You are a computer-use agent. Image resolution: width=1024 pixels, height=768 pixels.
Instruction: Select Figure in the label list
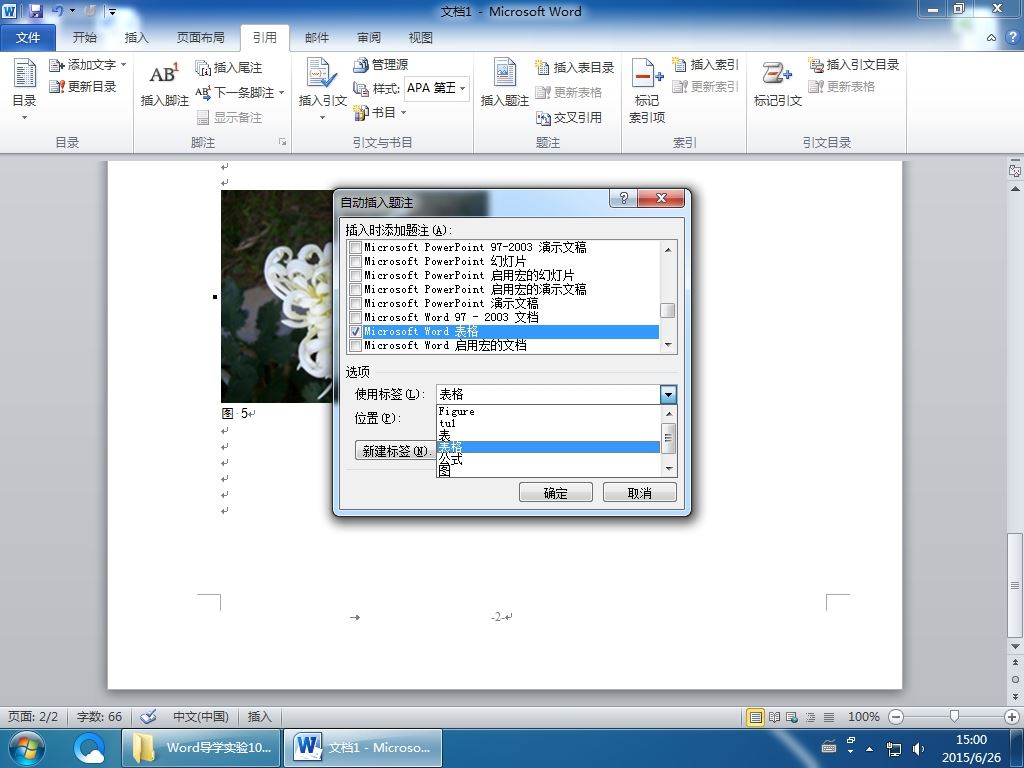pos(549,411)
